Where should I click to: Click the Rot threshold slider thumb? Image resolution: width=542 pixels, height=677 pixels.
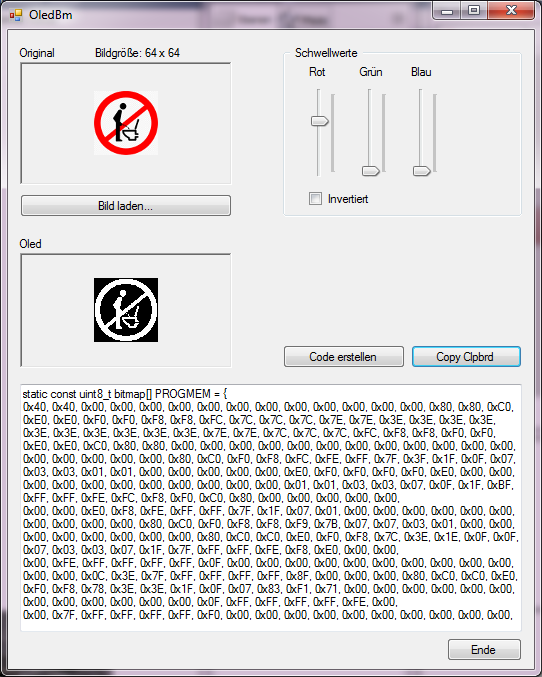click(x=320, y=121)
